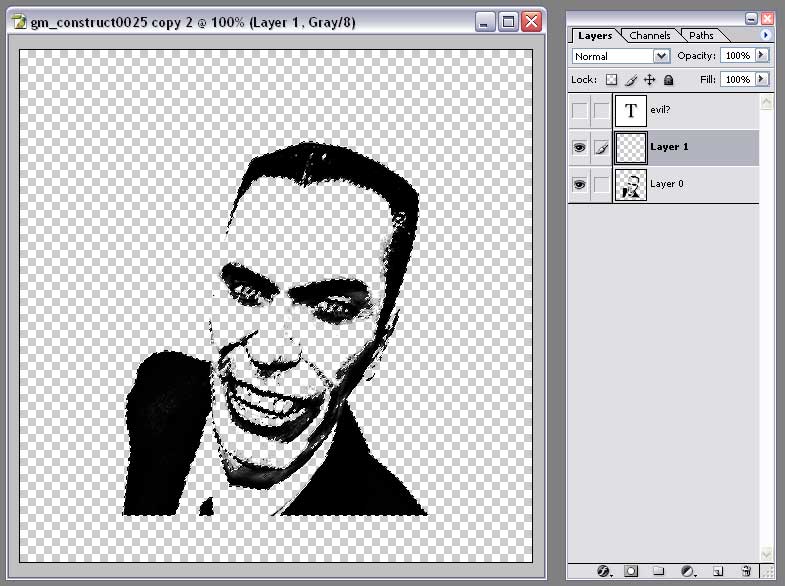Hide Layer 0 with its eye icon

point(579,185)
